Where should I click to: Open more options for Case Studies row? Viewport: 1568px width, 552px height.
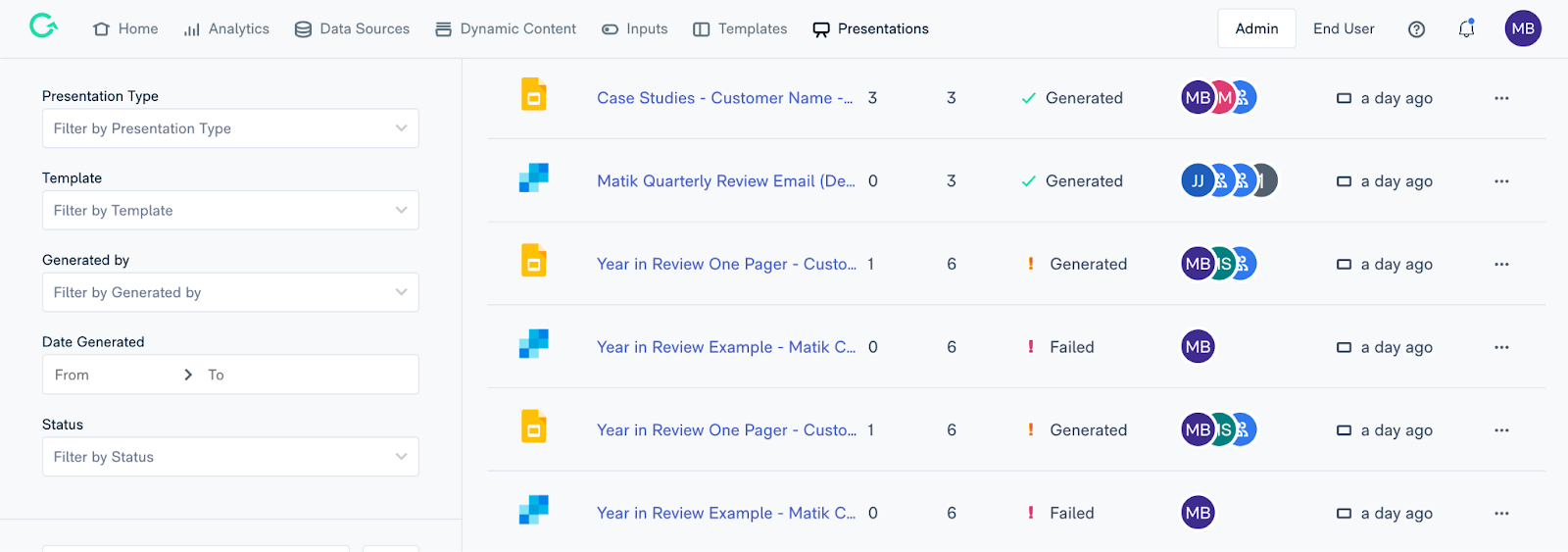pyautogui.click(x=1501, y=98)
